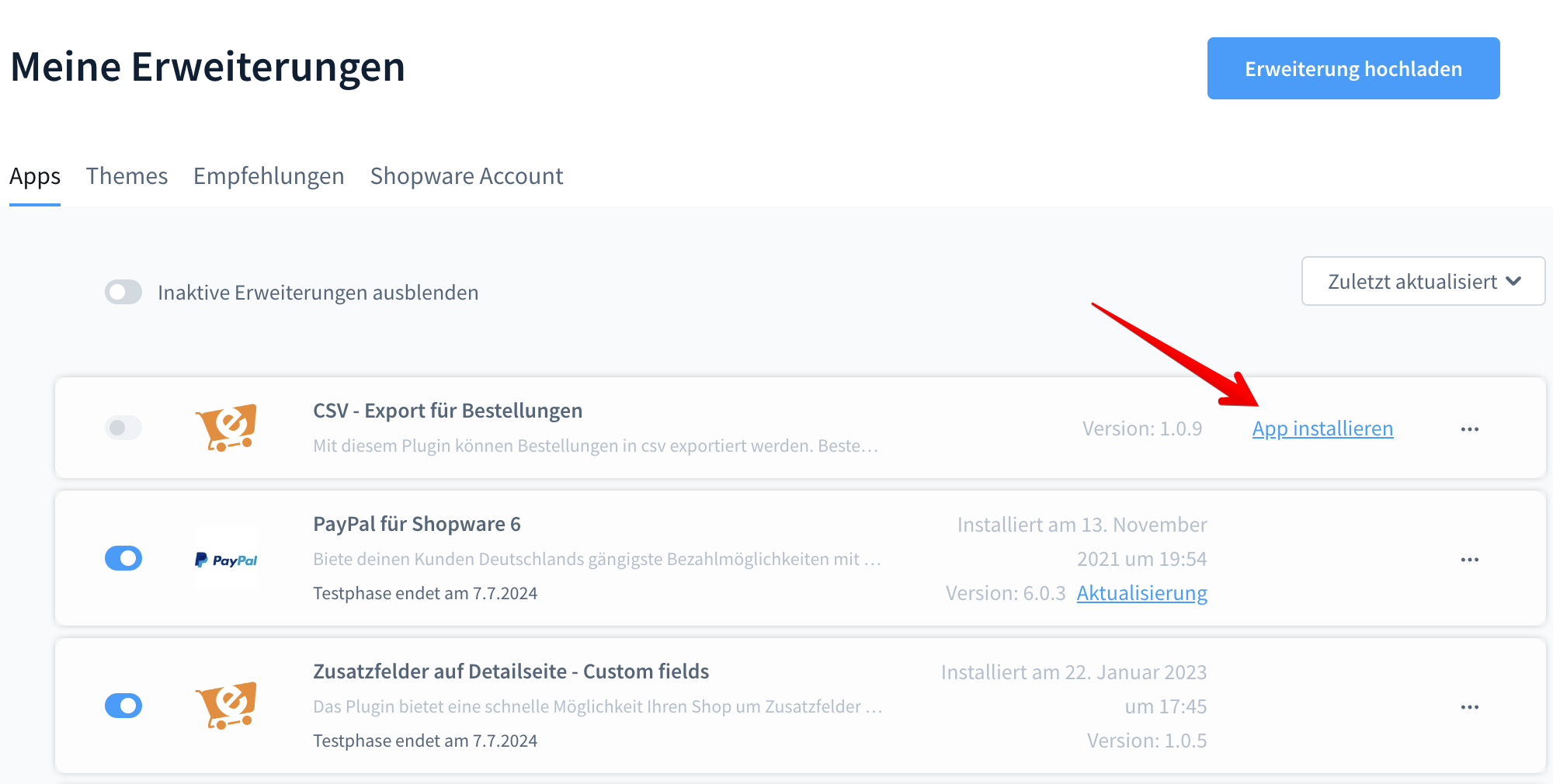Go to the Shopware Account tab
The image size is (1553, 784).
467,176
